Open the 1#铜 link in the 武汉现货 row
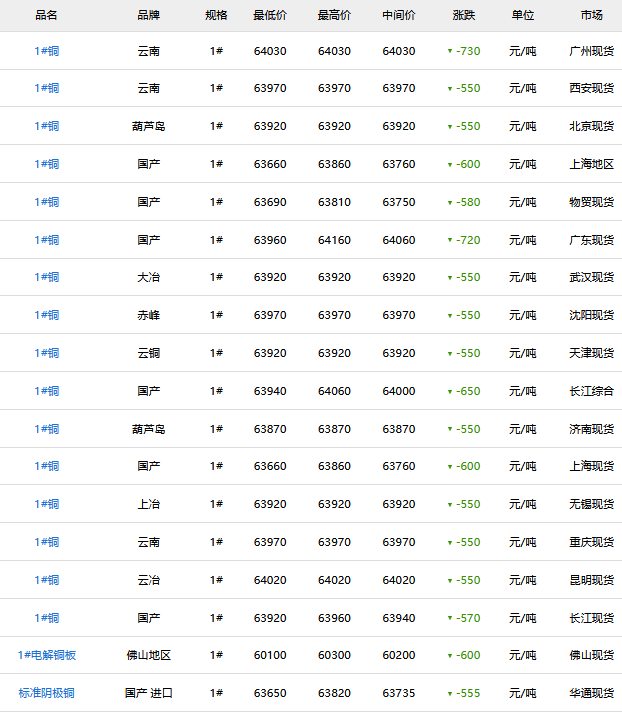This screenshot has width=622, height=717. pos(47,278)
